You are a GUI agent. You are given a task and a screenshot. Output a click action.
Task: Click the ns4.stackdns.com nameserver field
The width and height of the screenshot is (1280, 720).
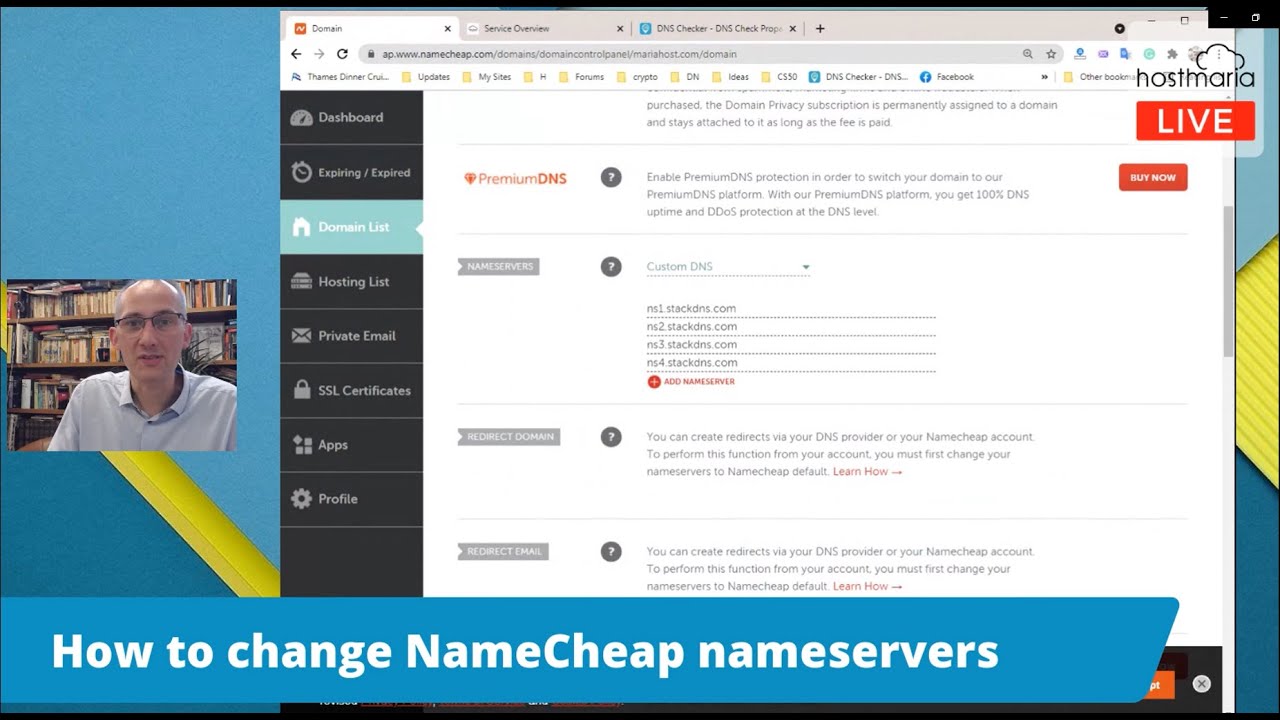(790, 363)
